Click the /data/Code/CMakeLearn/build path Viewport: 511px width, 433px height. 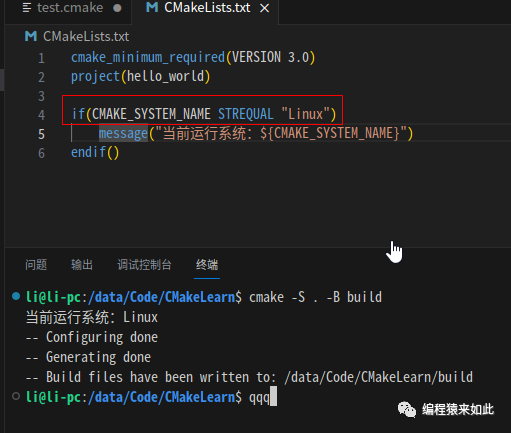[x=379, y=377]
